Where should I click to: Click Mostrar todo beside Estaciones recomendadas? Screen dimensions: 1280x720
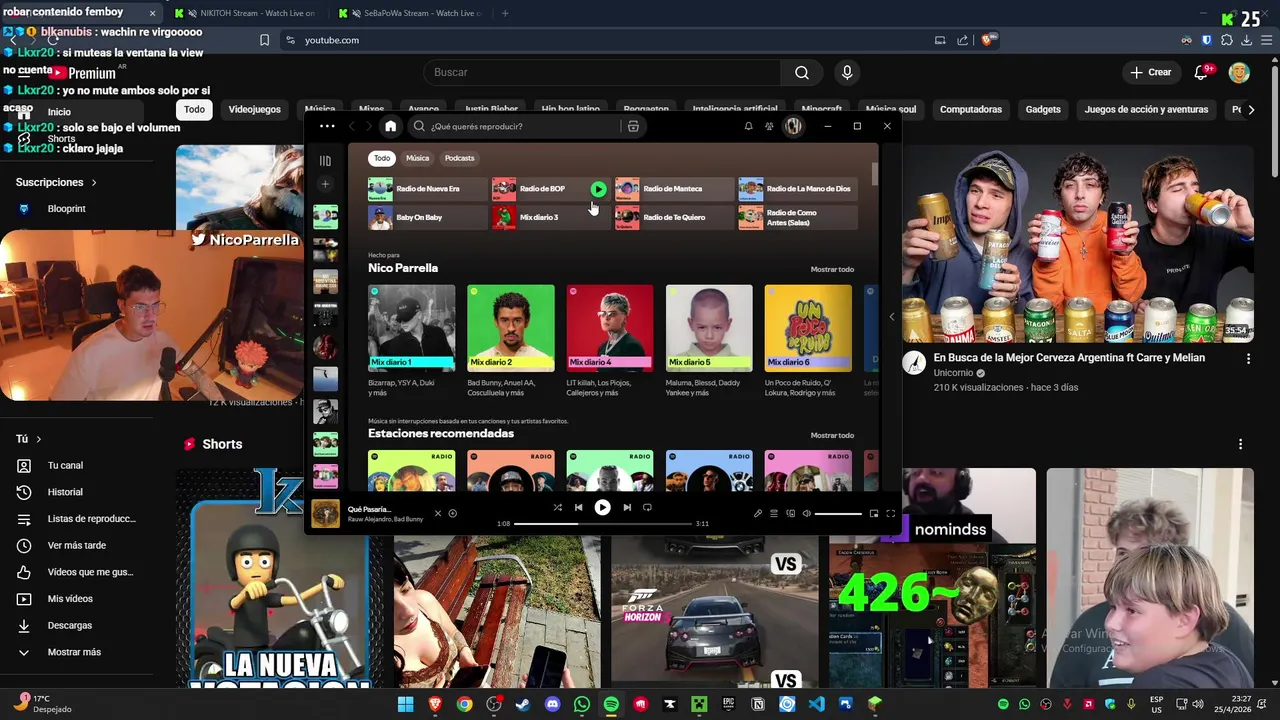[x=832, y=435]
